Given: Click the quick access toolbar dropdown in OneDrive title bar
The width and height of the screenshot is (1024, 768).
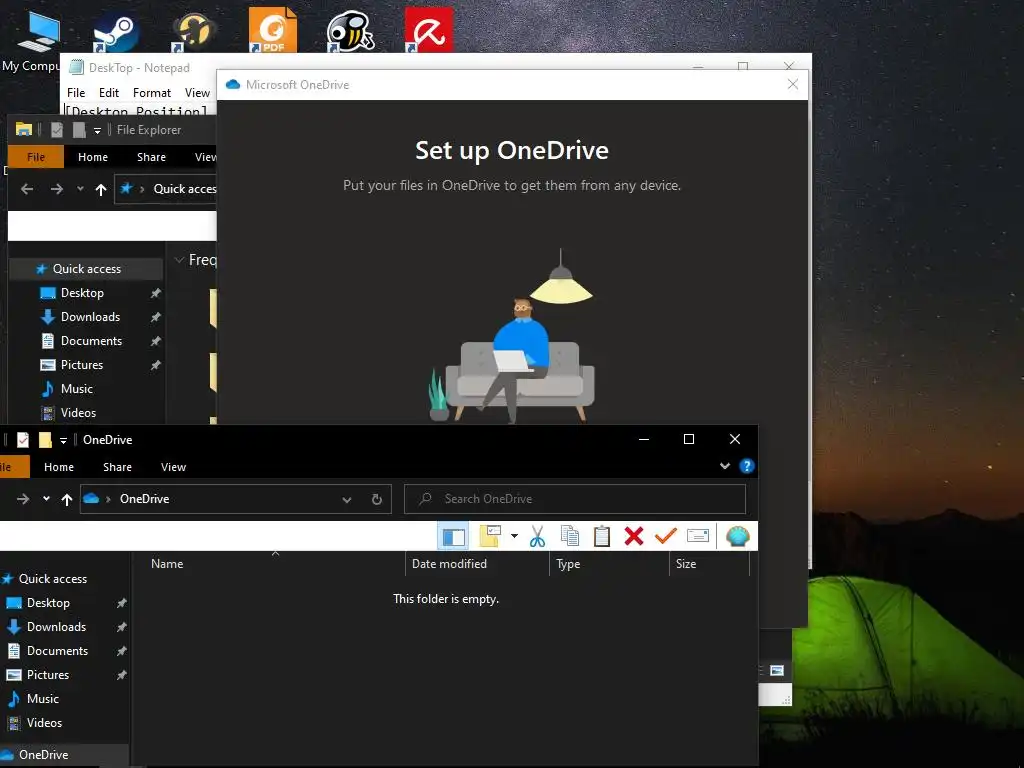Looking at the screenshot, I should 63,441.
